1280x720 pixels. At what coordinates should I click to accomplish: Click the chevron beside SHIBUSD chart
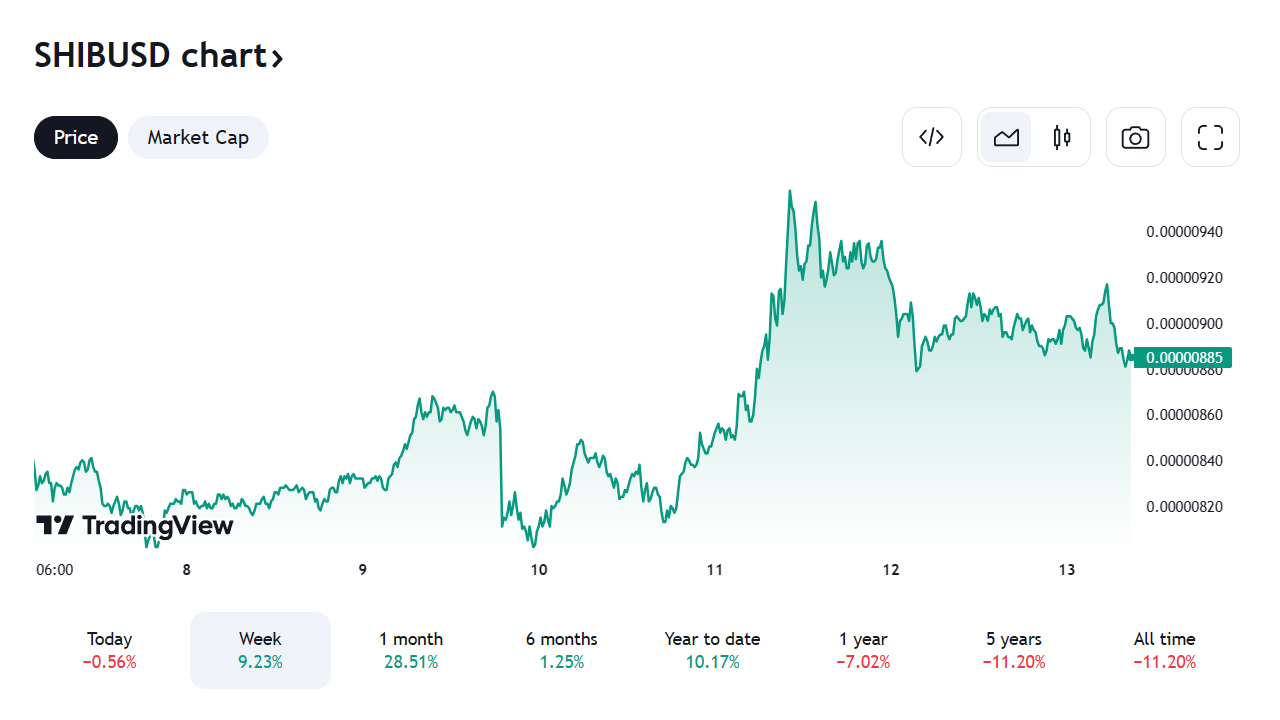point(277,58)
